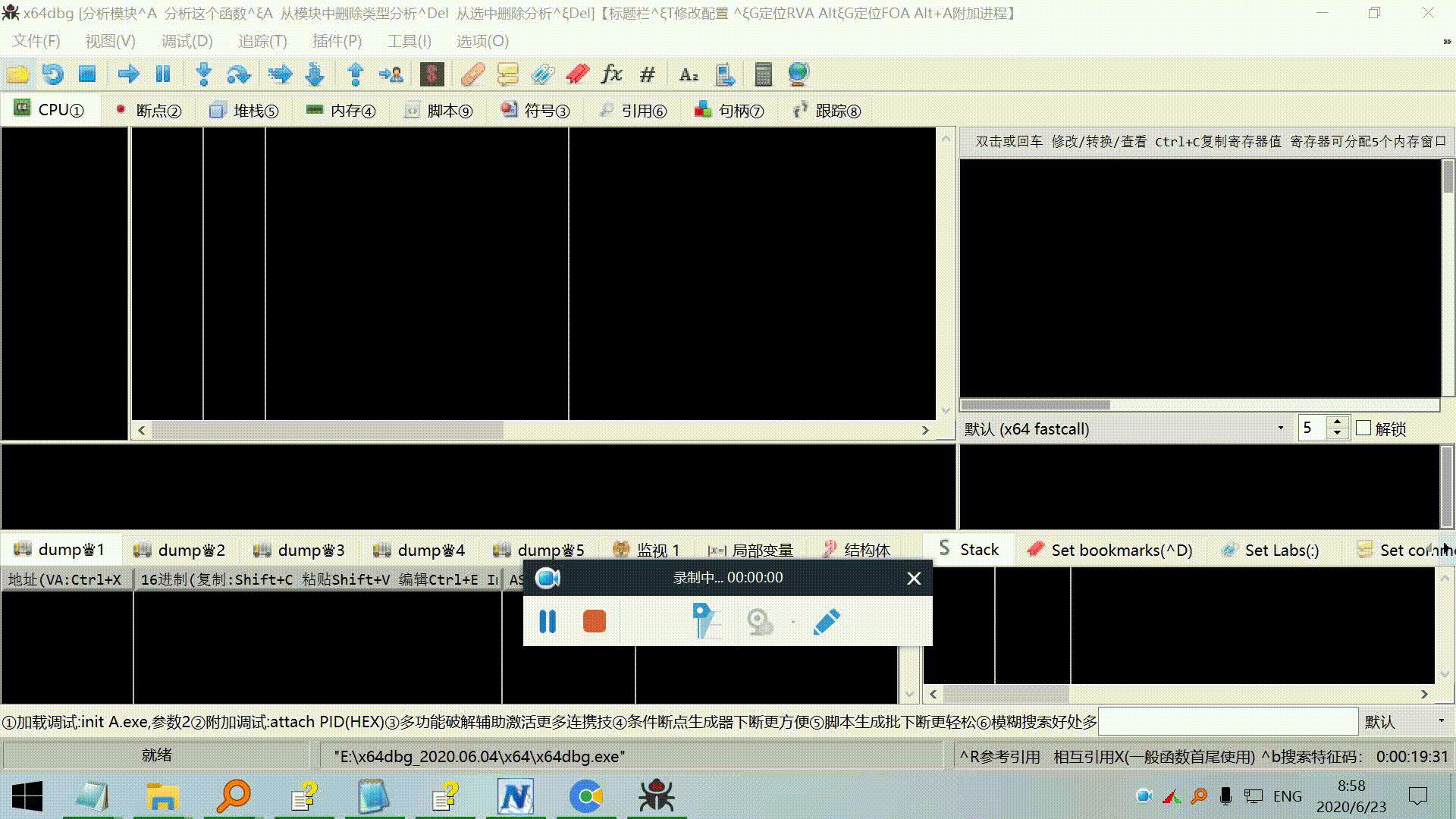The image size is (1456, 819).
Task: Decrease the argument count spinner
Action: click(x=1337, y=434)
